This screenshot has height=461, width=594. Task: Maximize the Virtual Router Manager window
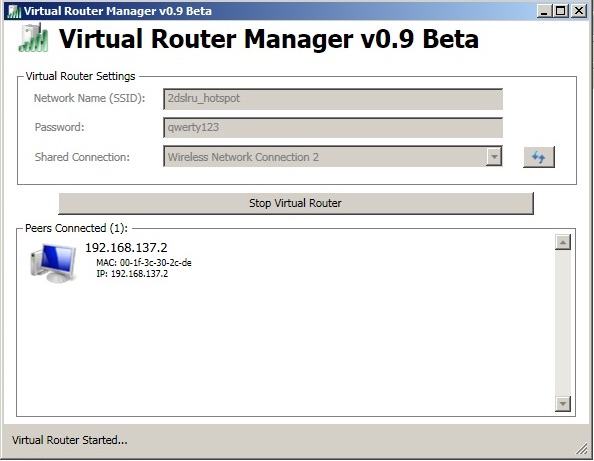[x=561, y=11]
